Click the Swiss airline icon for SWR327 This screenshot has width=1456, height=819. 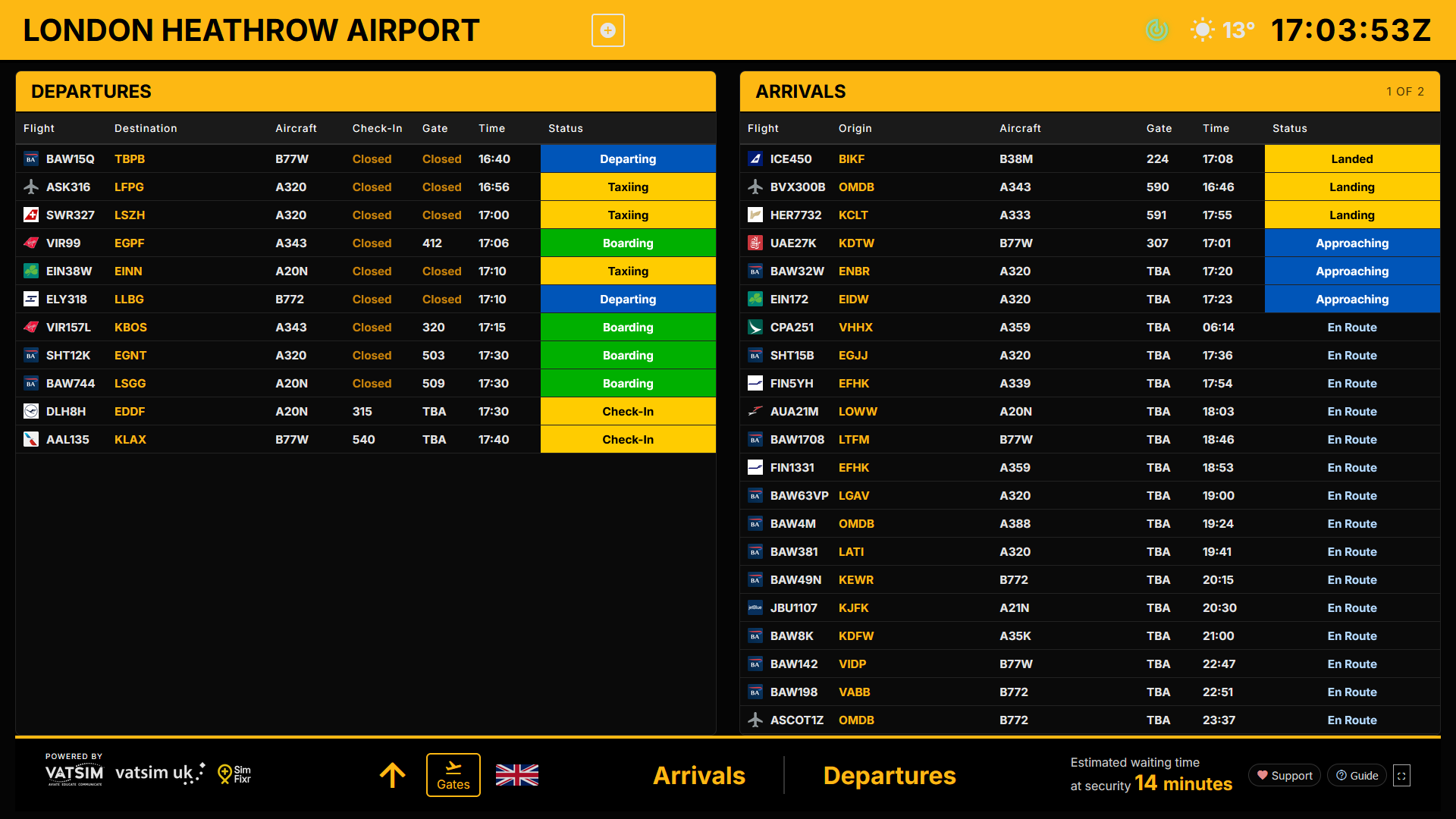pyautogui.click(x=31, y=215)
